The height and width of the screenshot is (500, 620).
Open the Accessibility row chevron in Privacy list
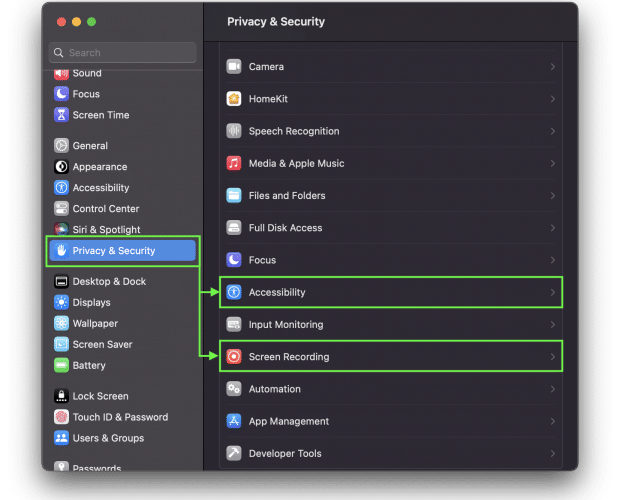[x=552, y=292]
